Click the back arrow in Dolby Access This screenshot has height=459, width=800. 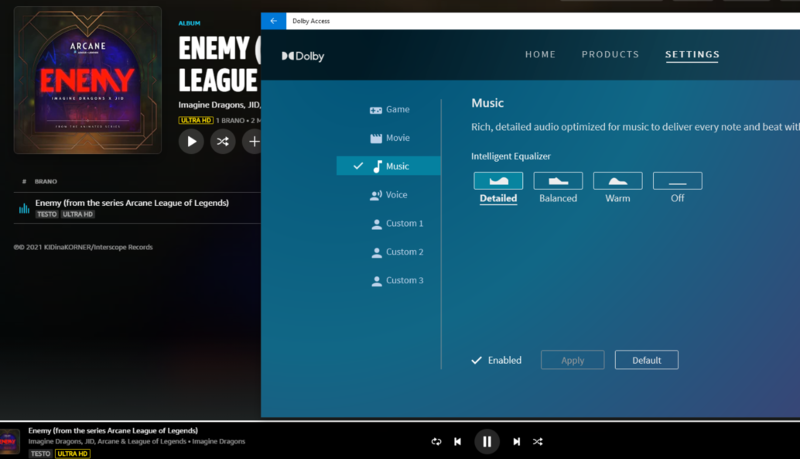273,20
